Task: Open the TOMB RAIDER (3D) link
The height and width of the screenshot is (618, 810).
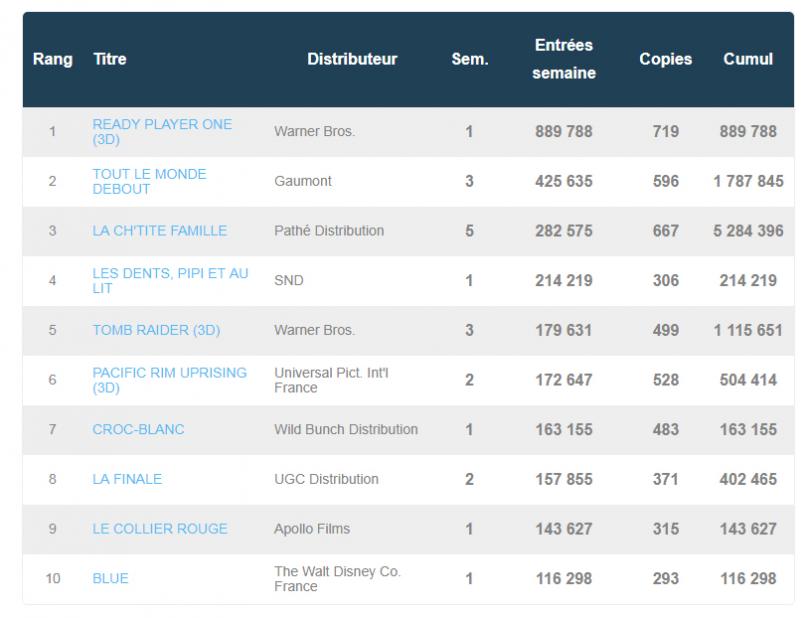Action: [156, 330]
